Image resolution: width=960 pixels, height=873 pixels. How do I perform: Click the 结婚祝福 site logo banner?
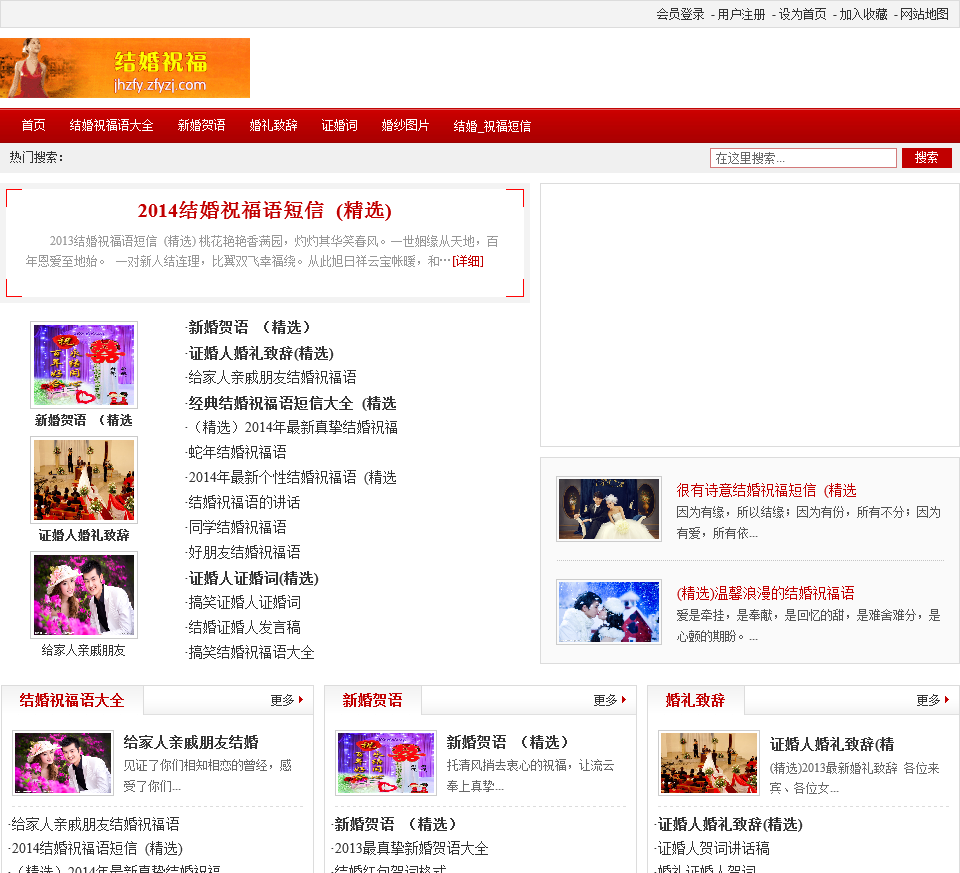coord(125,68)
